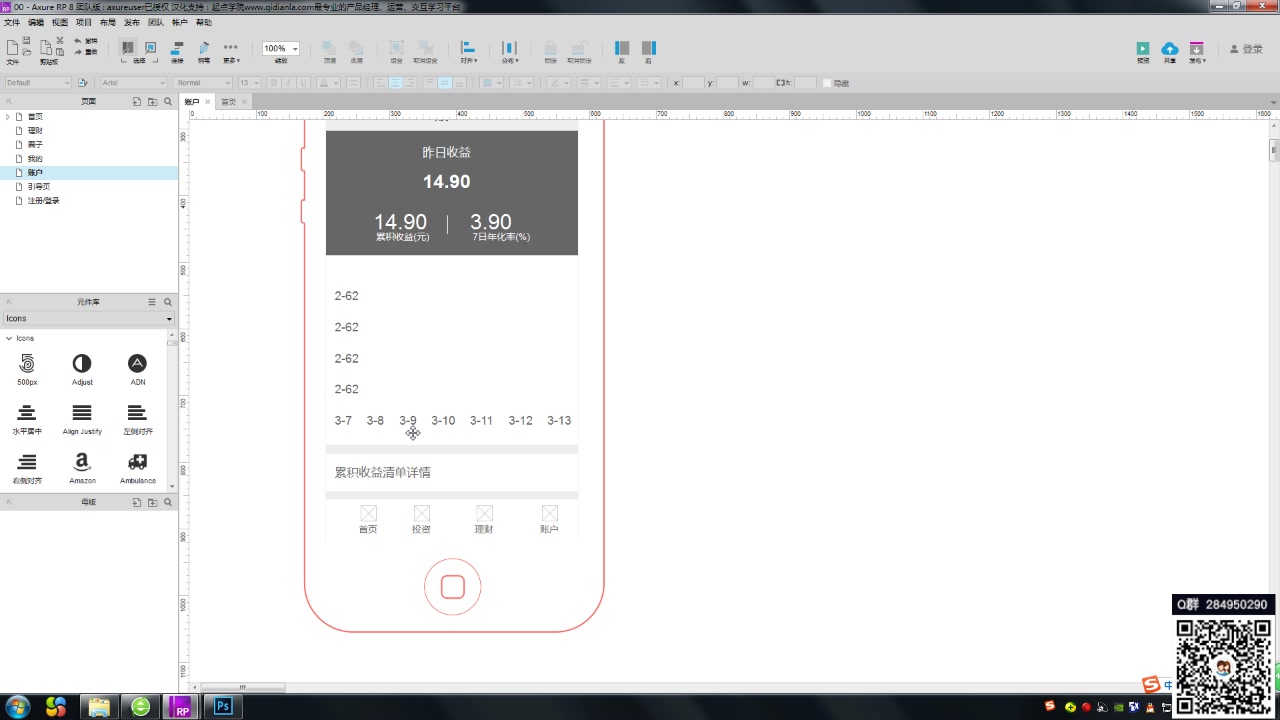Open the Help (帮助) menu
The height and width of the screenshot is (720, 1280).
point(204,22)
